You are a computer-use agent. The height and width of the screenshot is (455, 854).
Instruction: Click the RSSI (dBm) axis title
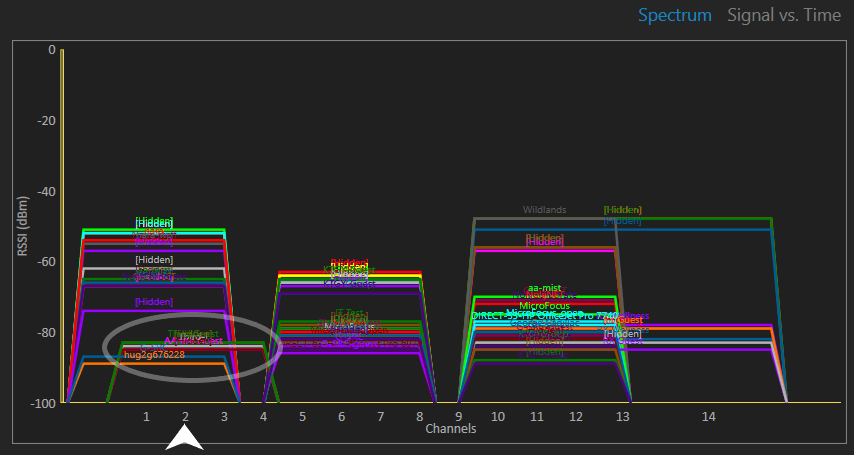(22, 226)
